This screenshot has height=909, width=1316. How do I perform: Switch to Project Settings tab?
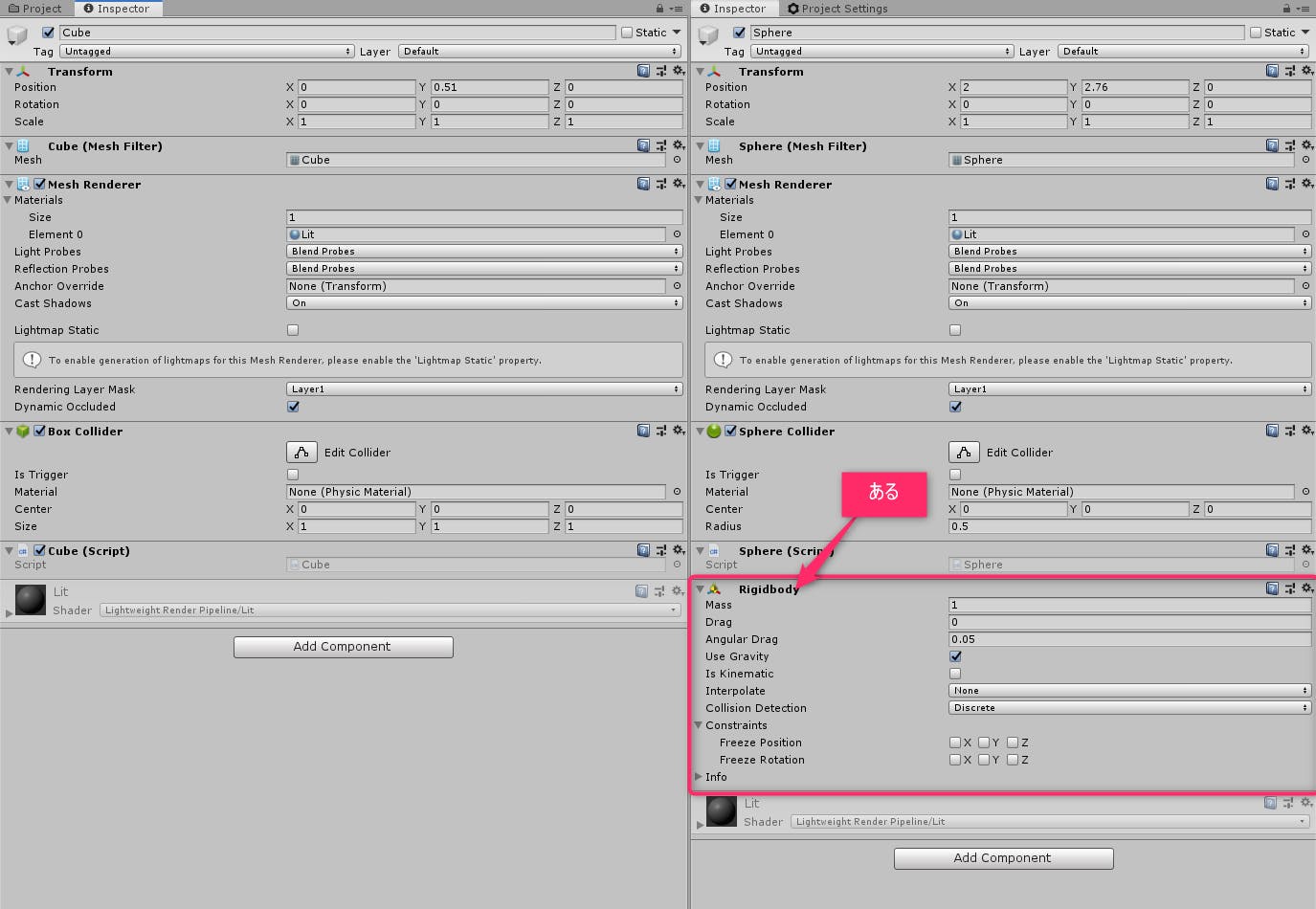(837, 9)
